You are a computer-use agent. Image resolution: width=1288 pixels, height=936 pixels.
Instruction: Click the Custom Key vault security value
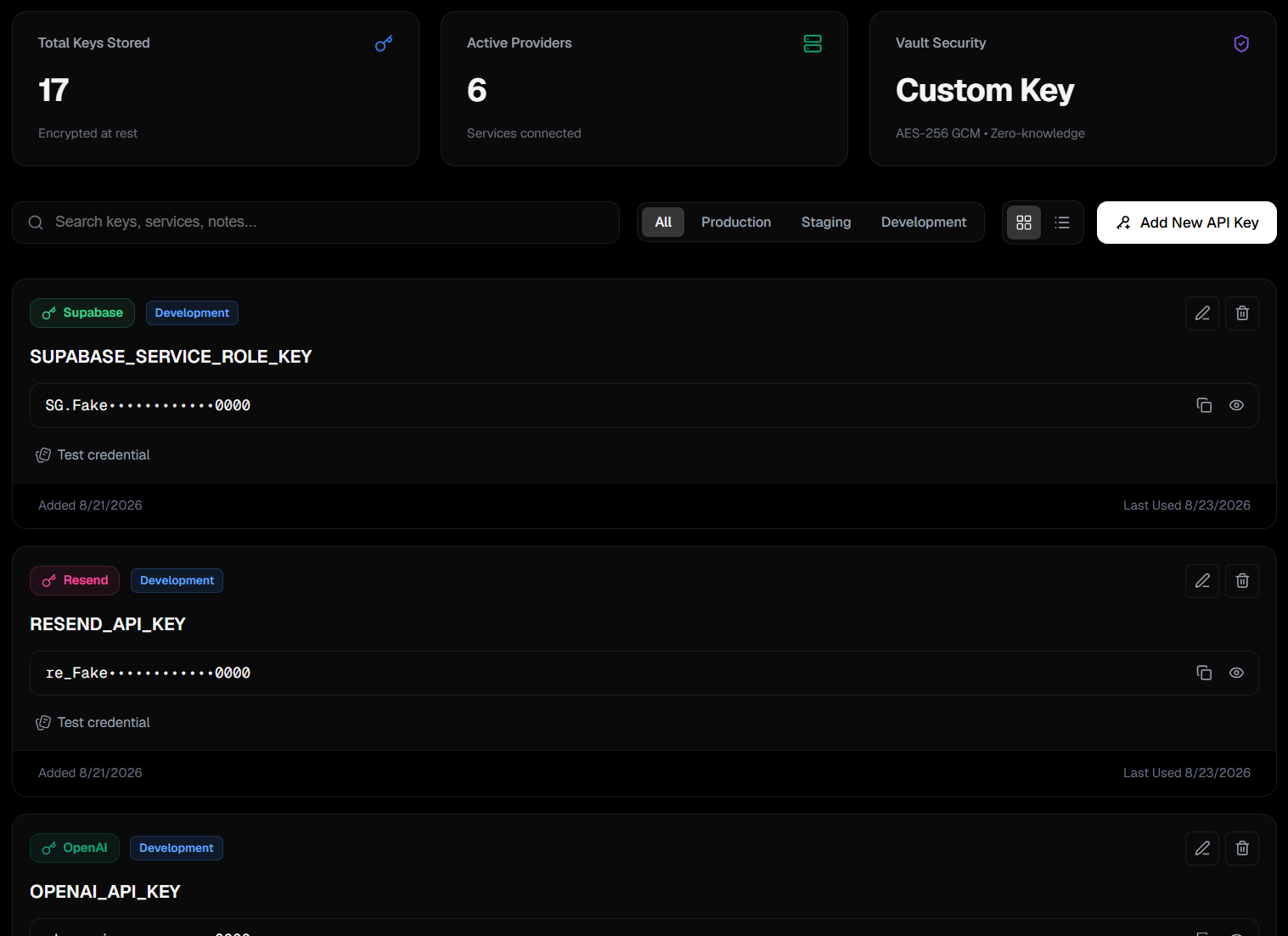point(985,90)
